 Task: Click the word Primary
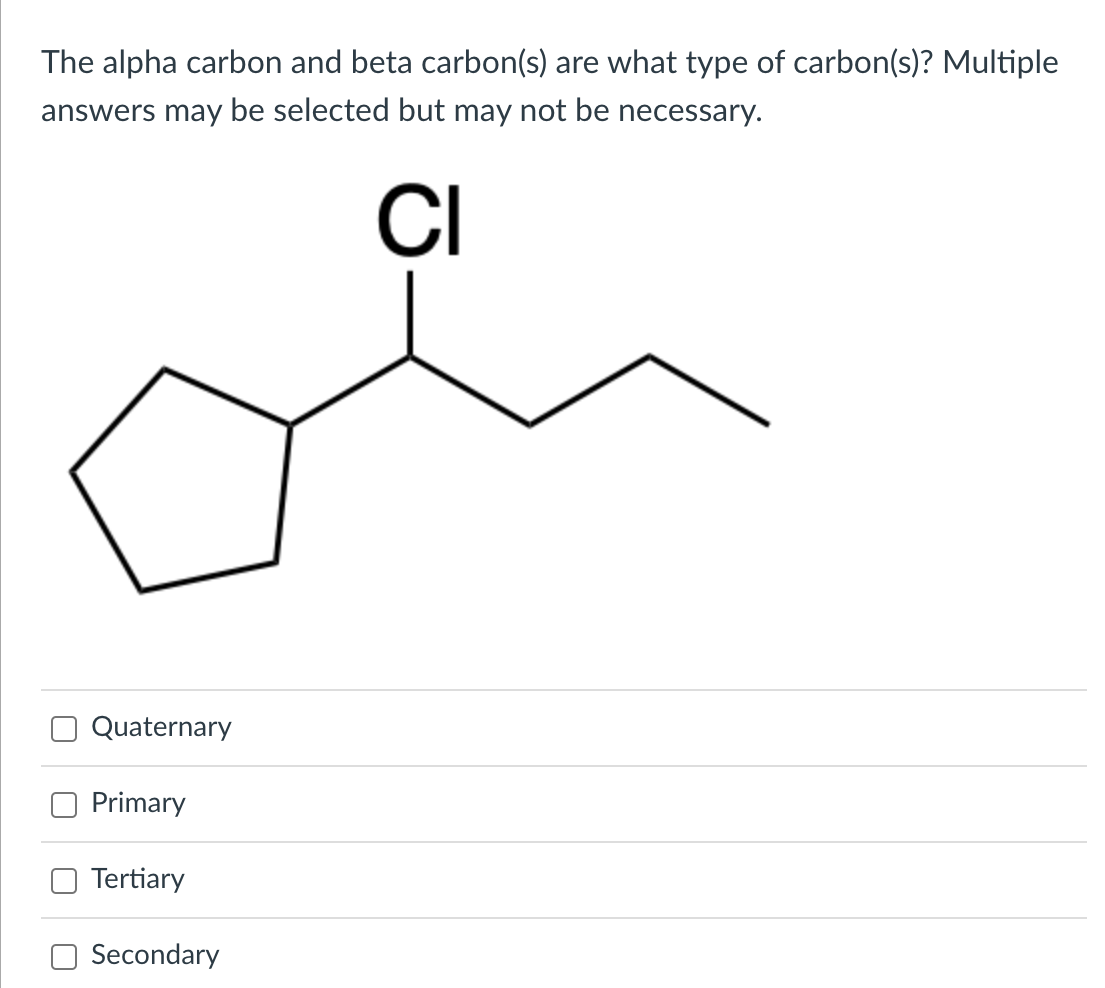138,804
